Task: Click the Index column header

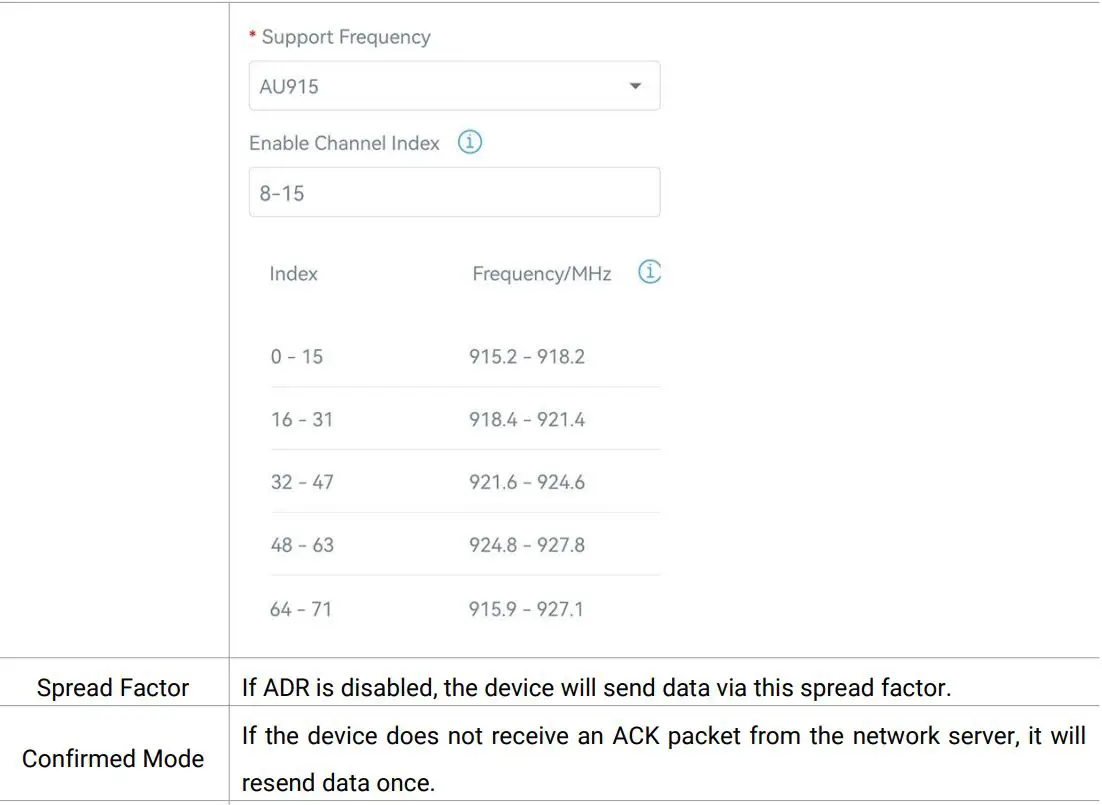Action: pos(293,273)
